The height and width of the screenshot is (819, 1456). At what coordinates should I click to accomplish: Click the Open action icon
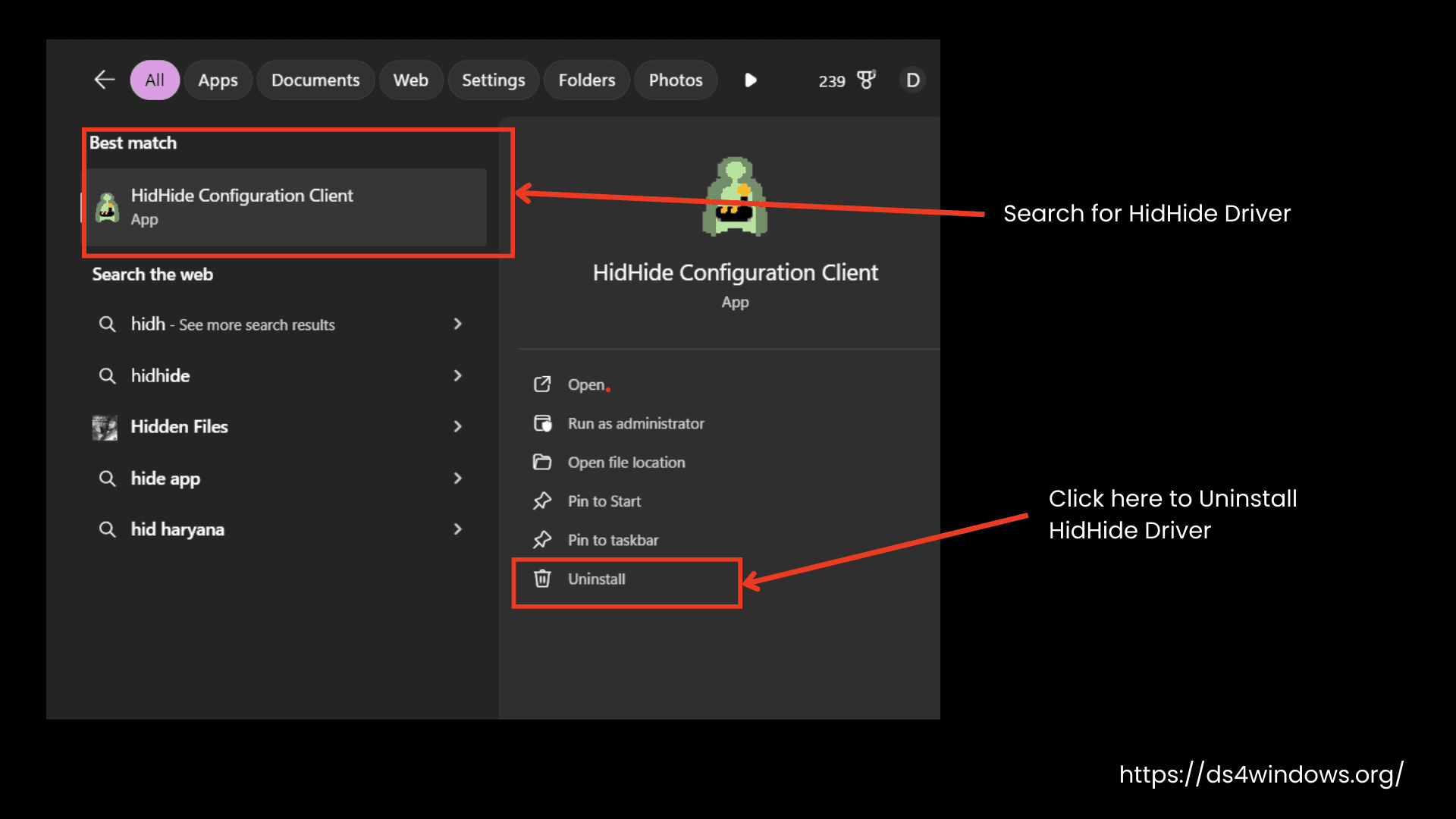(x=542, y=384)
